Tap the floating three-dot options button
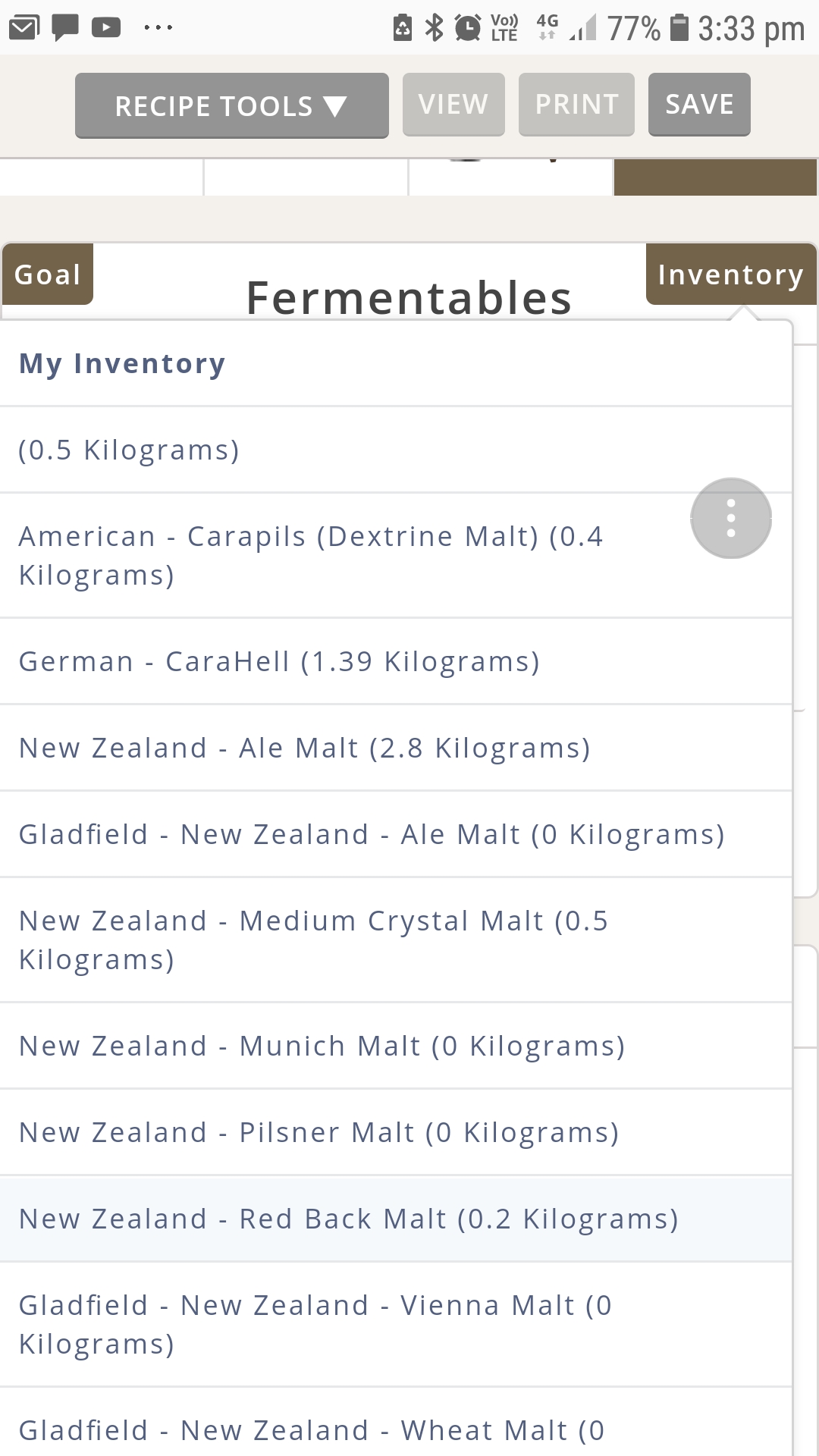The height and width of the screenshot is (1456, 819). (730, 519)
